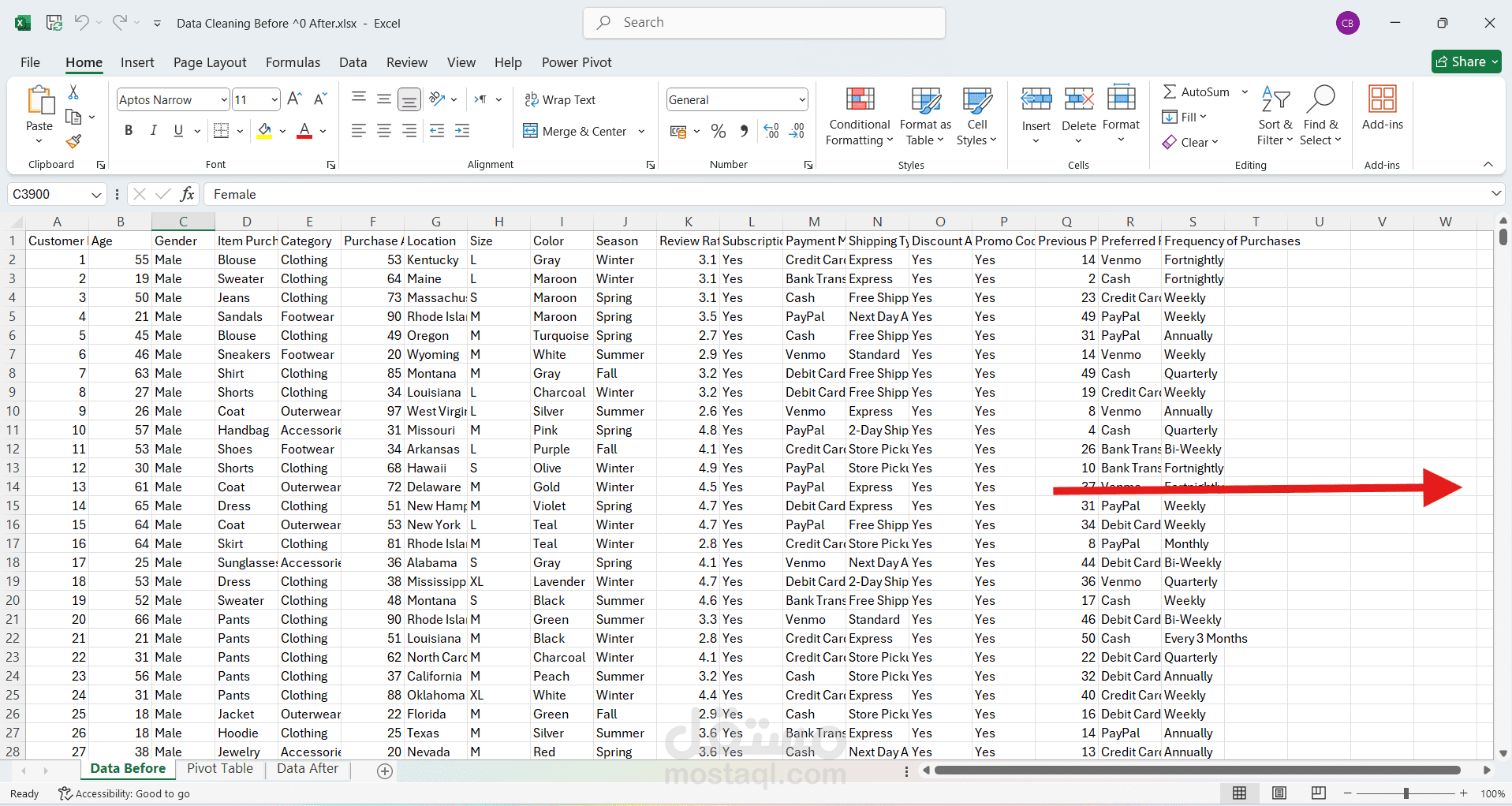This screenshot has height=806, width=1512.
Task: Apply the red Font Color swatch
Action: [304, 131]
